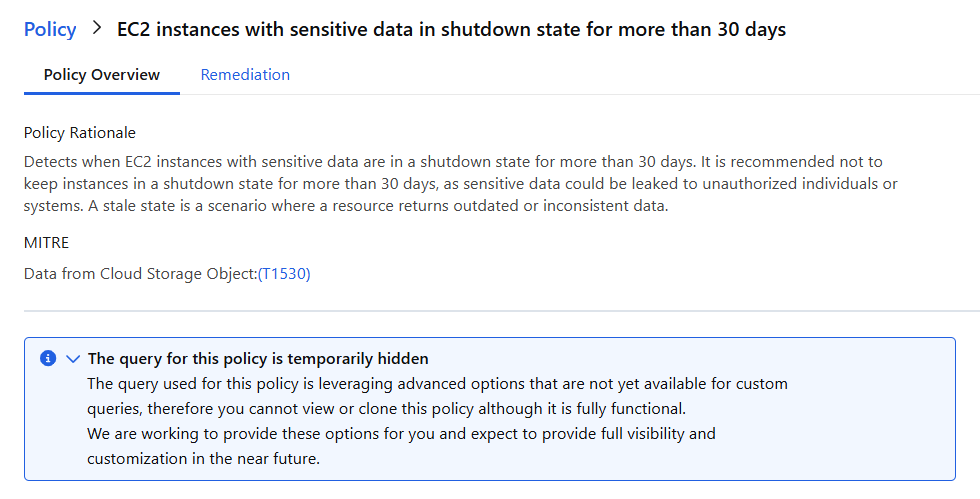Click the EC2 instances policy title
Image resolution: width=980 pixels, height=499 pixels.
tap(451, 29)
